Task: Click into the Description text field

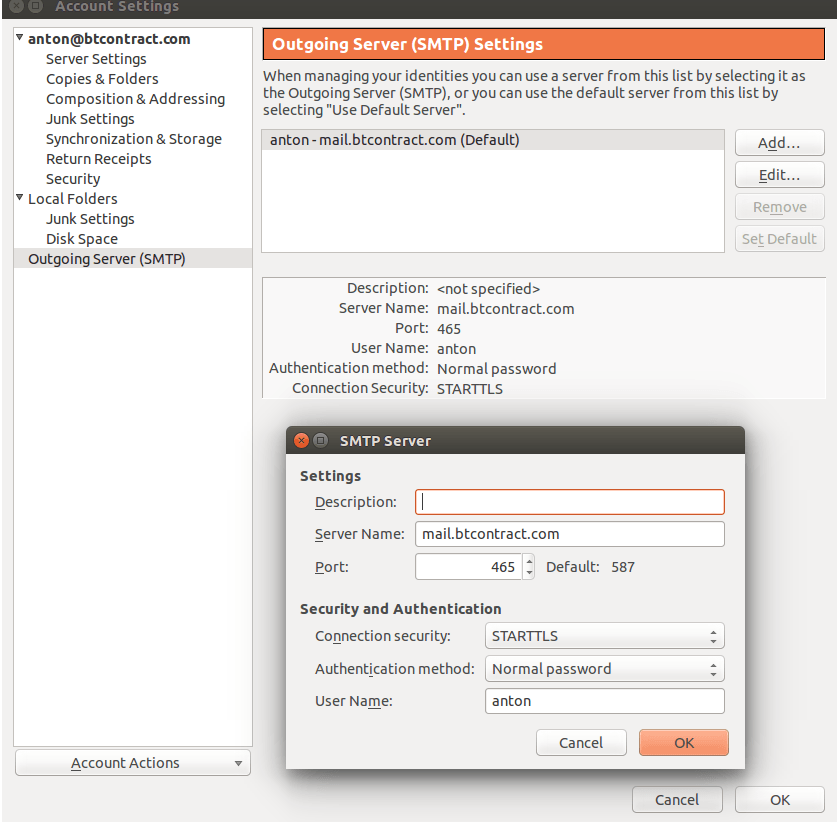Action: [570, 502]
